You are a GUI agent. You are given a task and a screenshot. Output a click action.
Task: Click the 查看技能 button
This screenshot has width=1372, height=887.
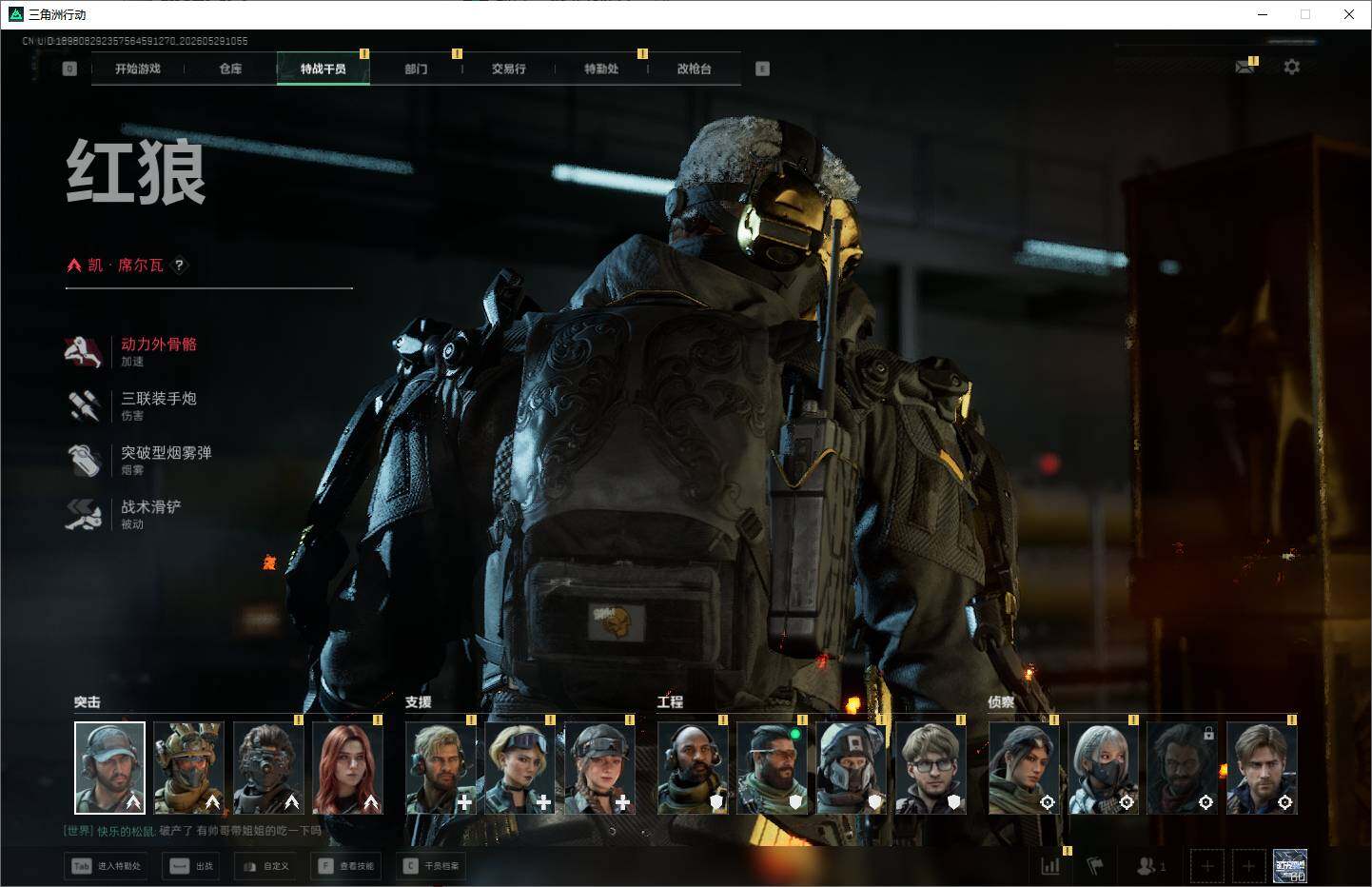pos(347,866)
